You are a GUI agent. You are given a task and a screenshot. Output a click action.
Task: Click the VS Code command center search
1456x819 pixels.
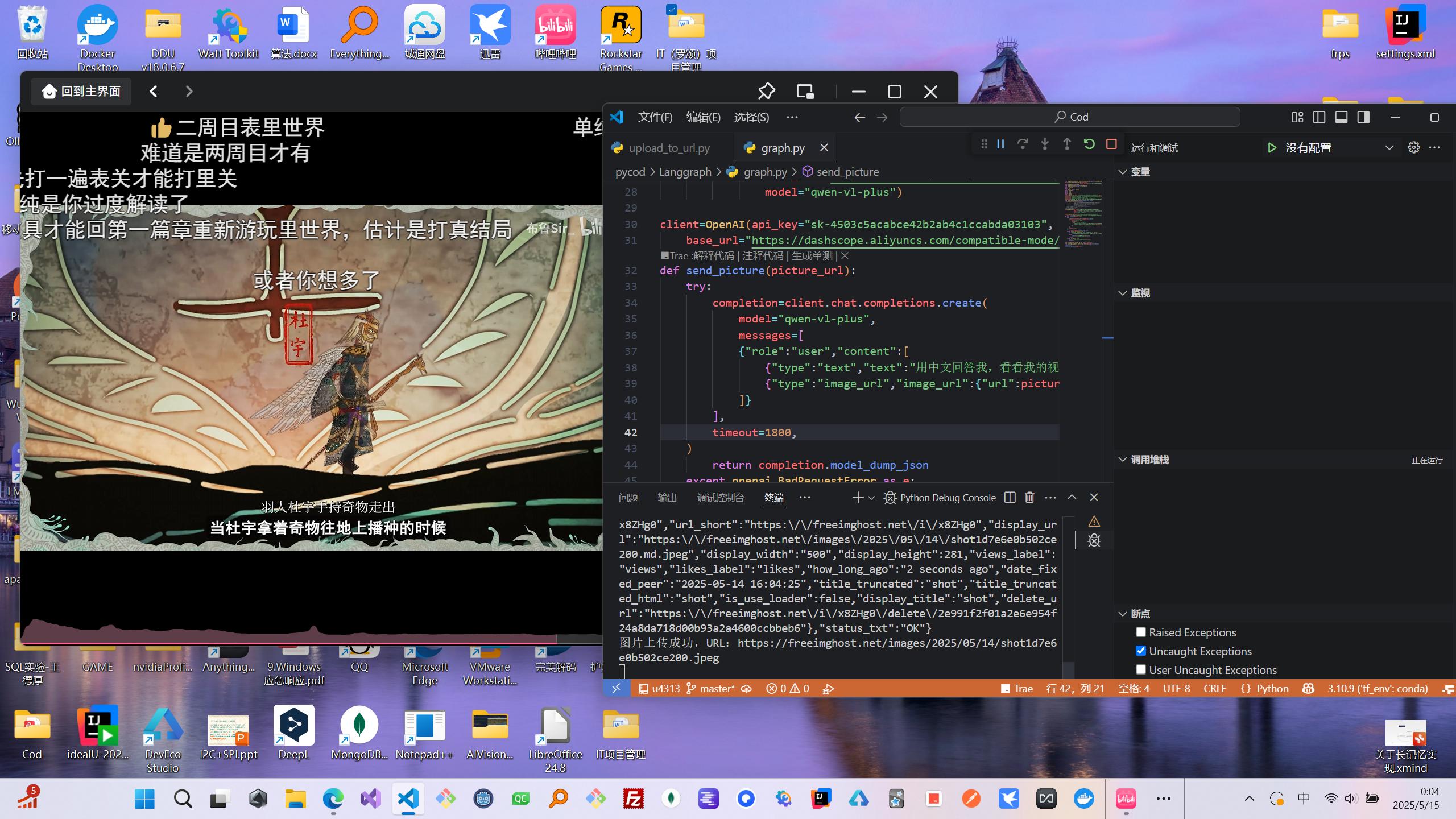pyautogui.click(x=1070, y=117)
